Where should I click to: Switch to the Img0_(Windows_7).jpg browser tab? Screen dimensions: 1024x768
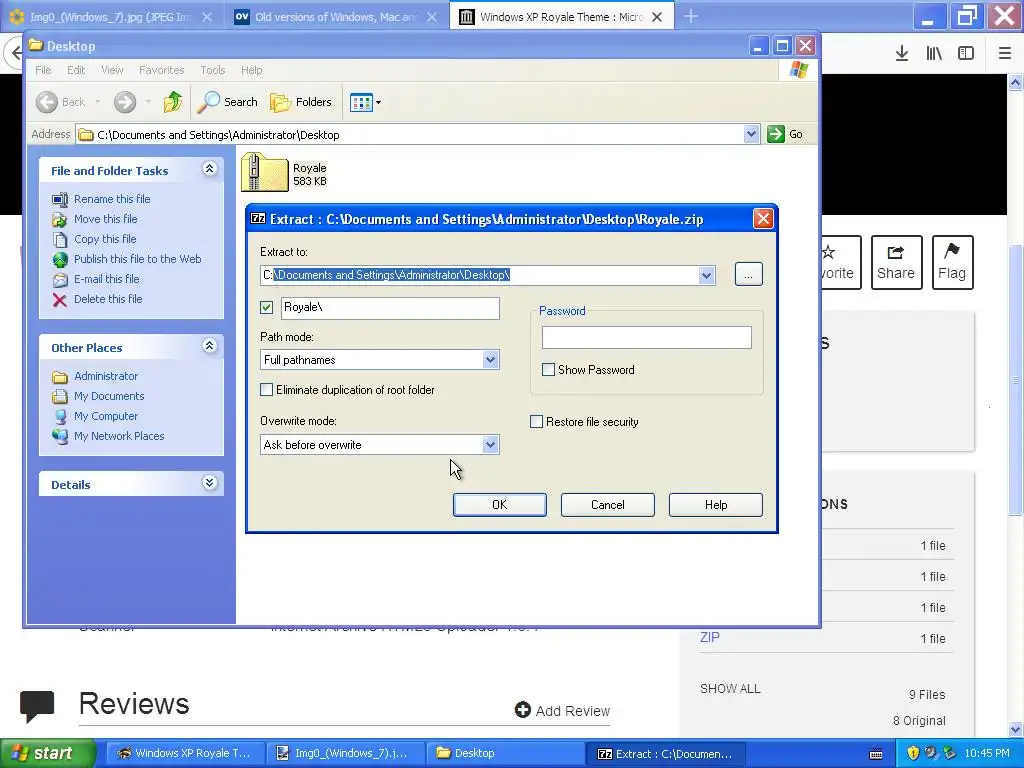tap(111, 17)
